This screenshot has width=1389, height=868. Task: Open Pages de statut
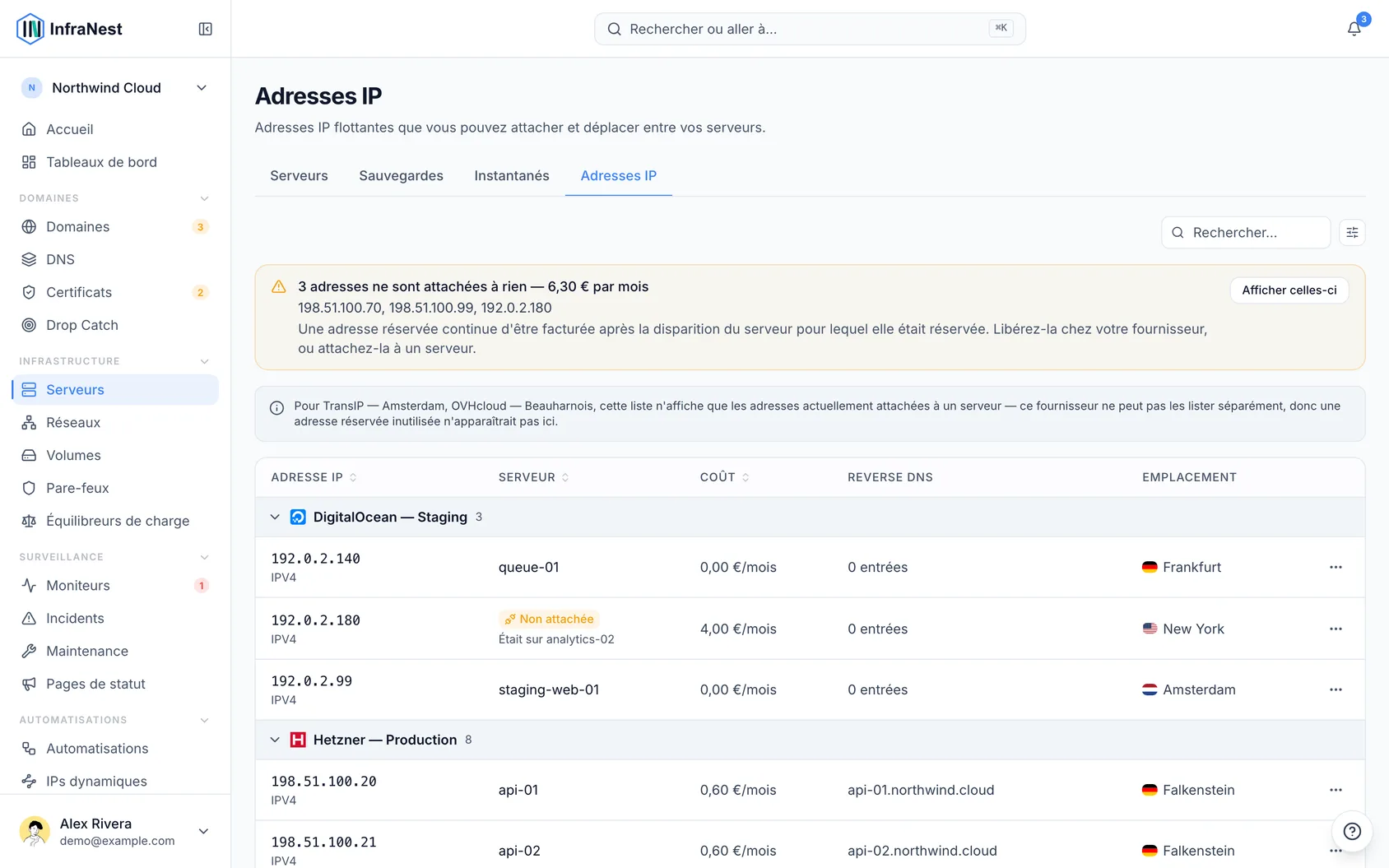tap(115, 684)
